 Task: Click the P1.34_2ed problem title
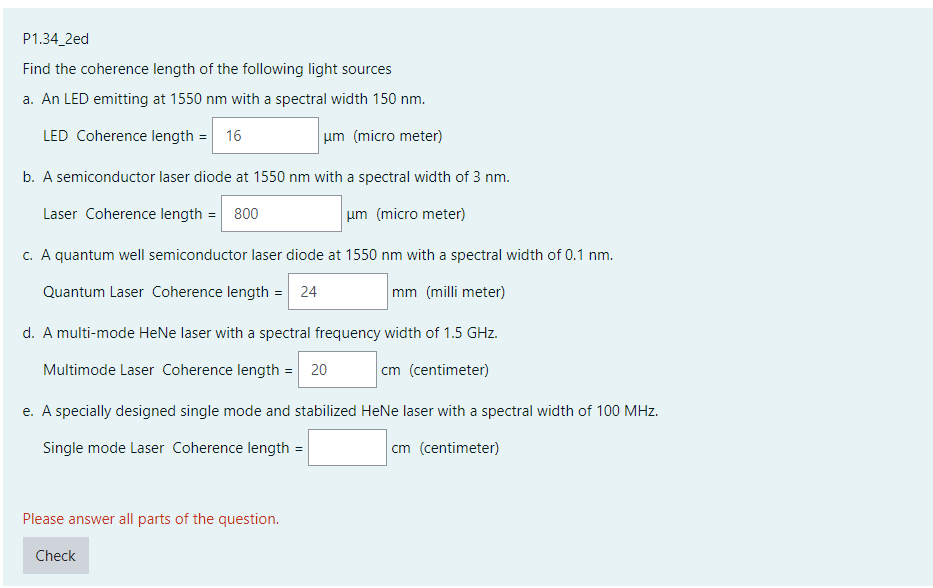coord(54,38)
